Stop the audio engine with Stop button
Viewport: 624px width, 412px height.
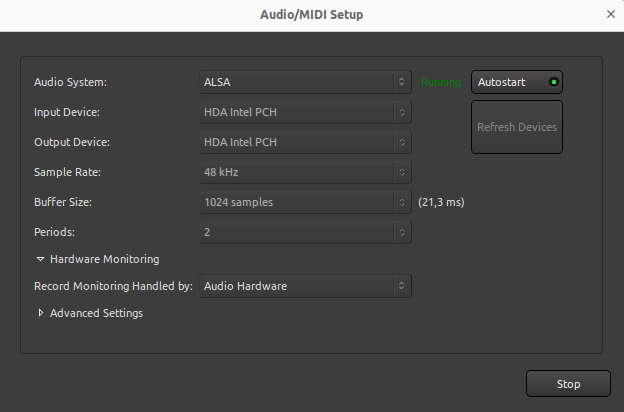(x=568, y=384)
